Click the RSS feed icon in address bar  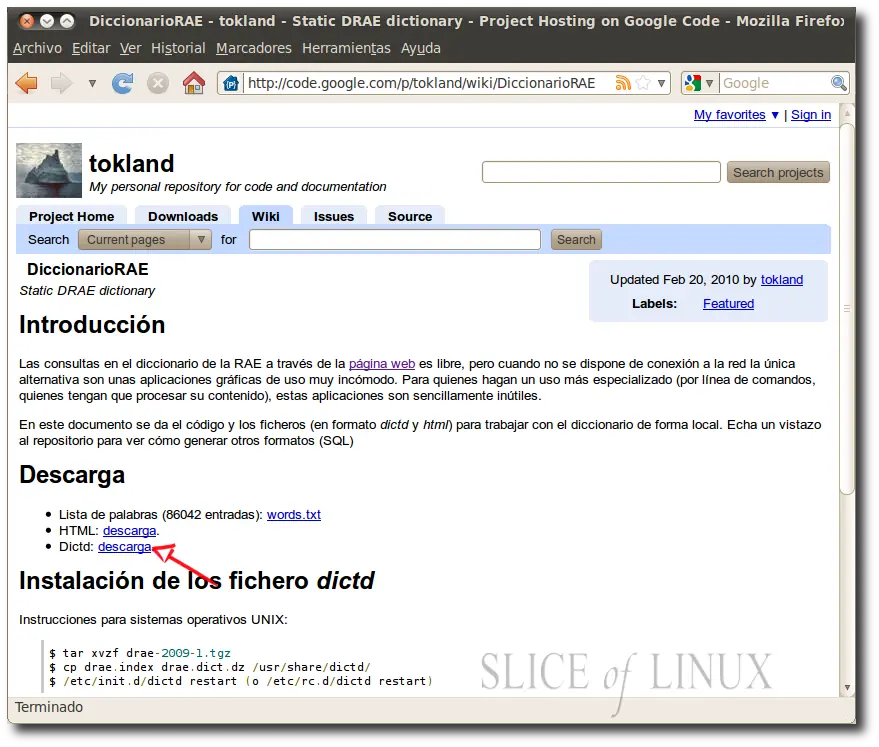point(623,83)
